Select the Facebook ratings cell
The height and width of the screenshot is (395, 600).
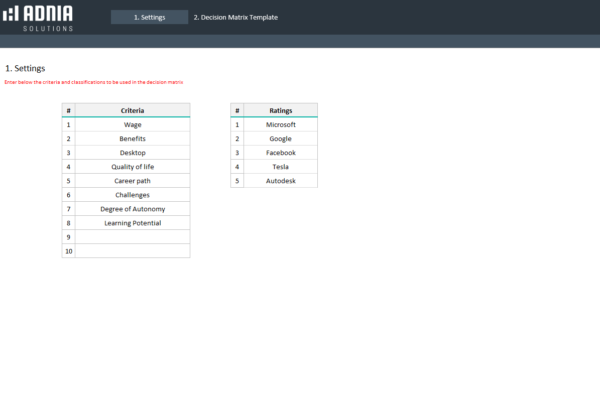coord(280,153)
